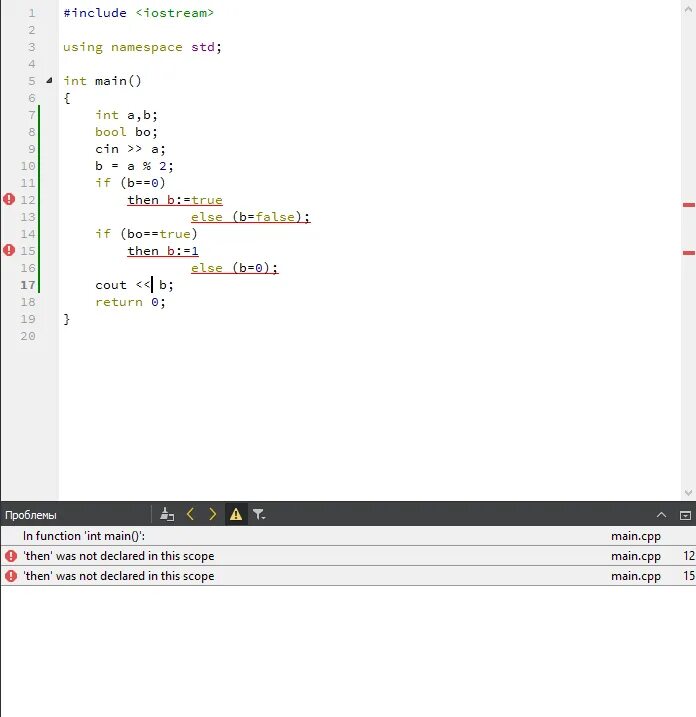Click the error icon beside the line 12 issue
Viewport: 696px width, 717px height.
[11, 556]
